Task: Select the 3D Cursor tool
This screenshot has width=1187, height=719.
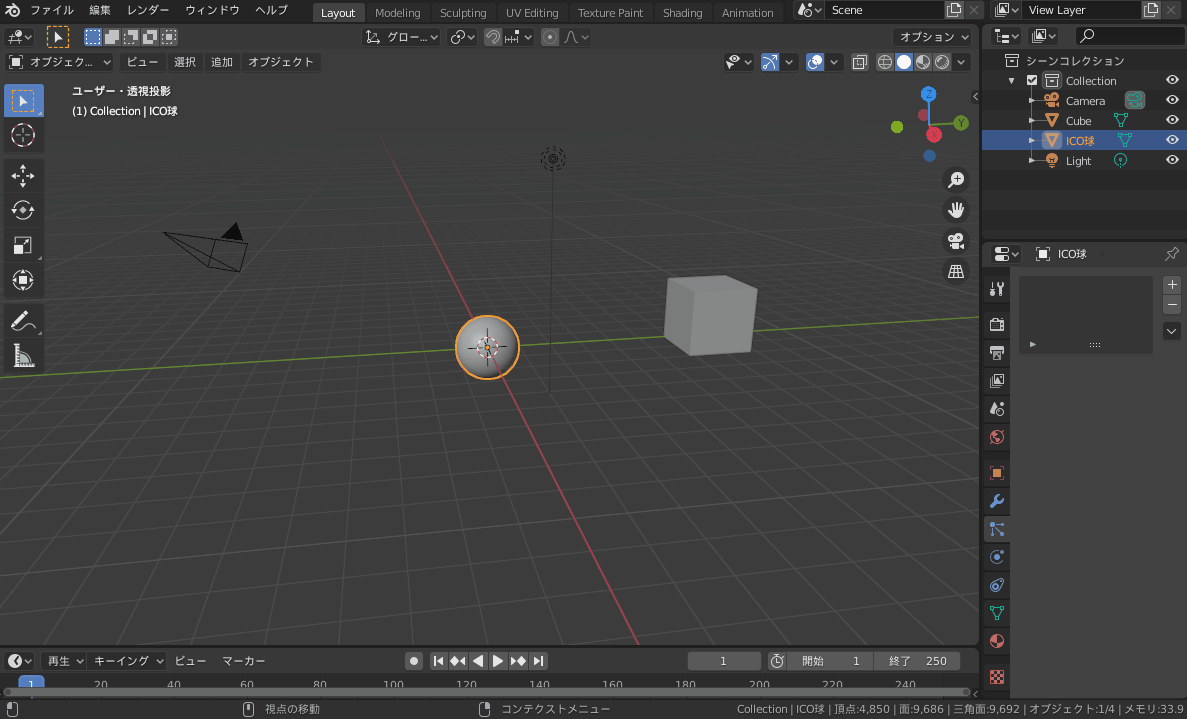Action: pos(23,135)
